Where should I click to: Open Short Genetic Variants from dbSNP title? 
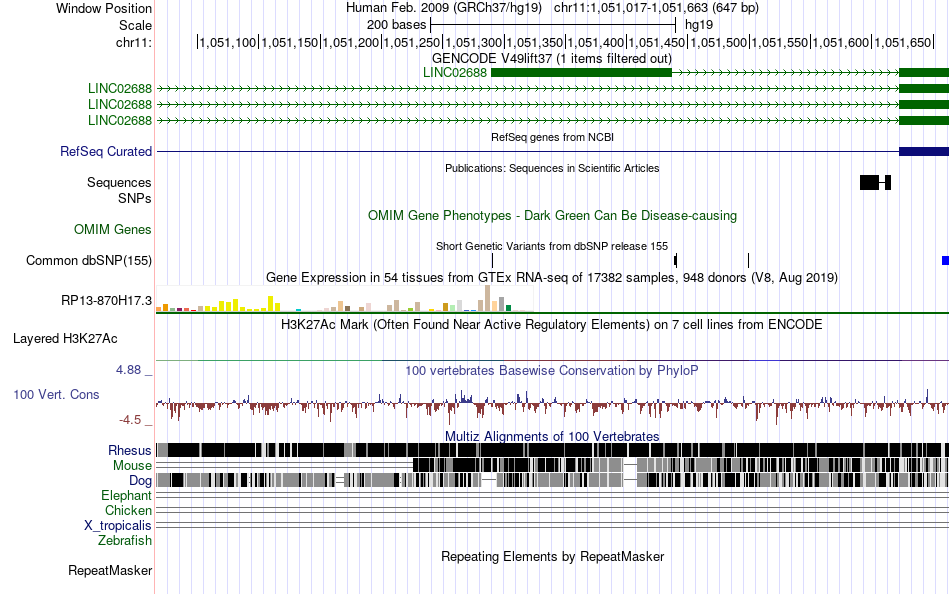(x=551, y=246)
